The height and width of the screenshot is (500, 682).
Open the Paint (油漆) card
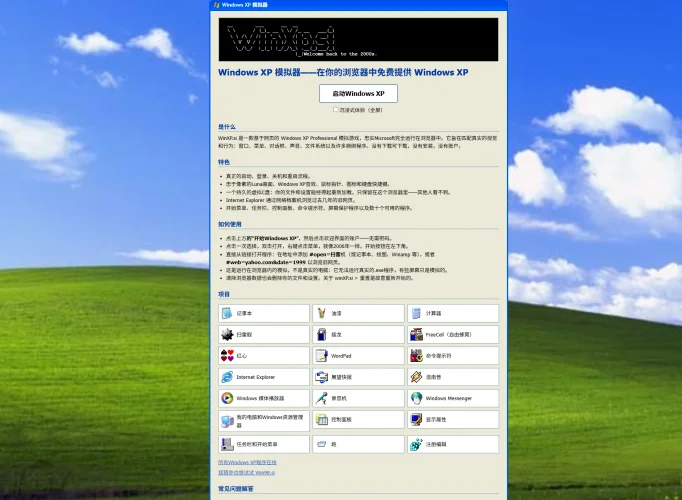coord(358,313)
